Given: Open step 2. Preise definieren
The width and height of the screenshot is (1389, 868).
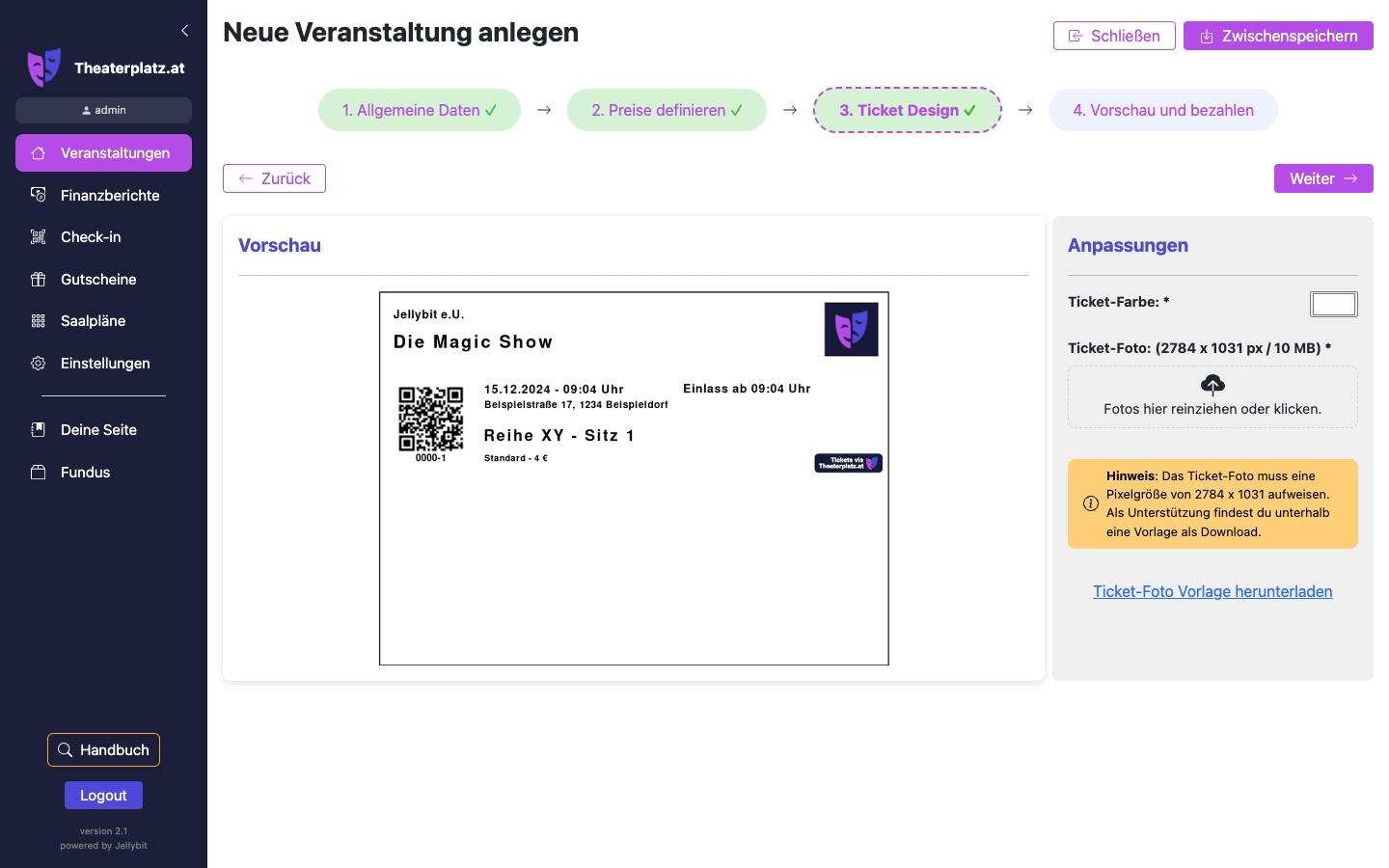Looking at the screenshot, I should coord(667,110).
